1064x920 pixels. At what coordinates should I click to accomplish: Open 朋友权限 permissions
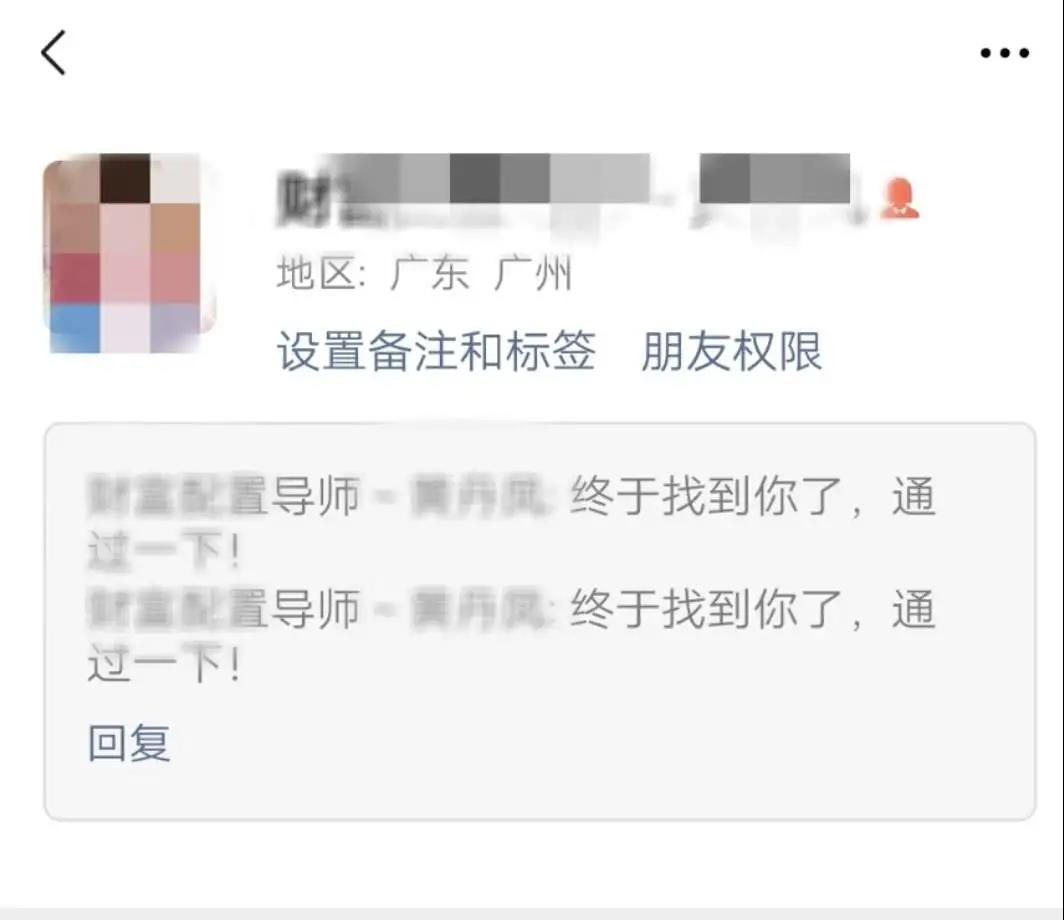732,351
